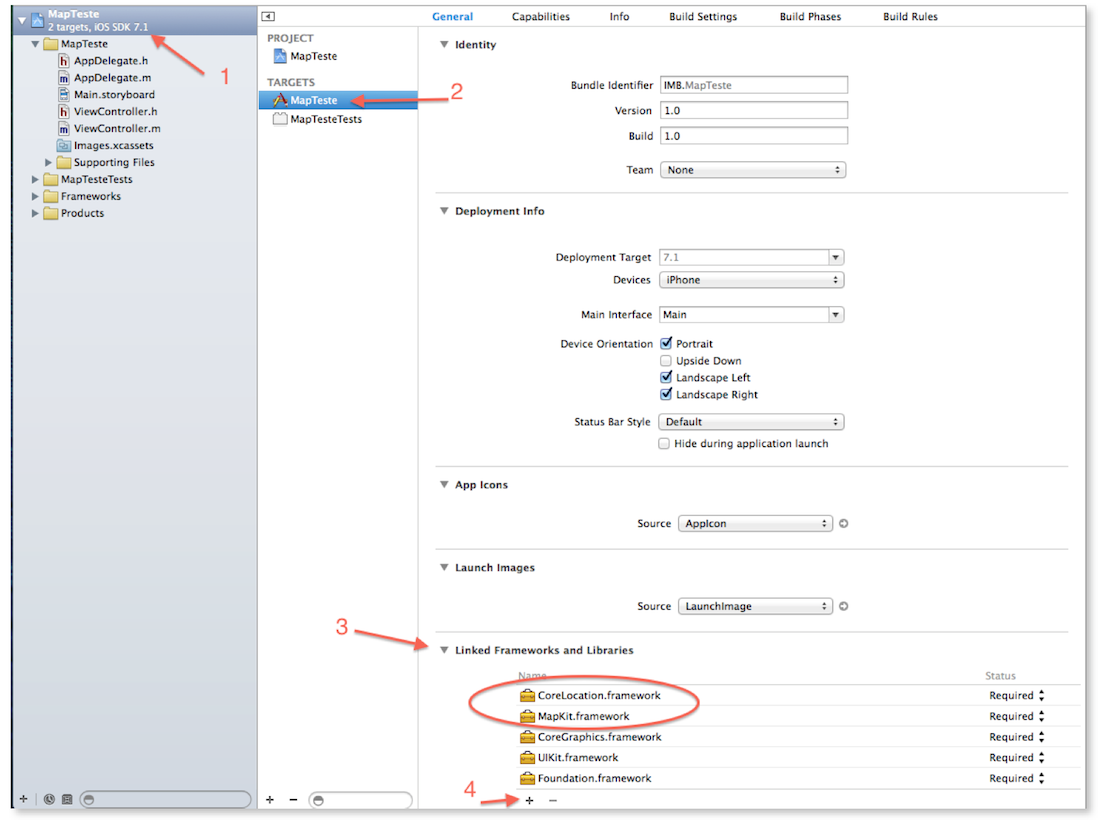This screenshot has height=827, width=1100.
Task: Remove linked framework with minus button
Action: (x=553, y=800)
